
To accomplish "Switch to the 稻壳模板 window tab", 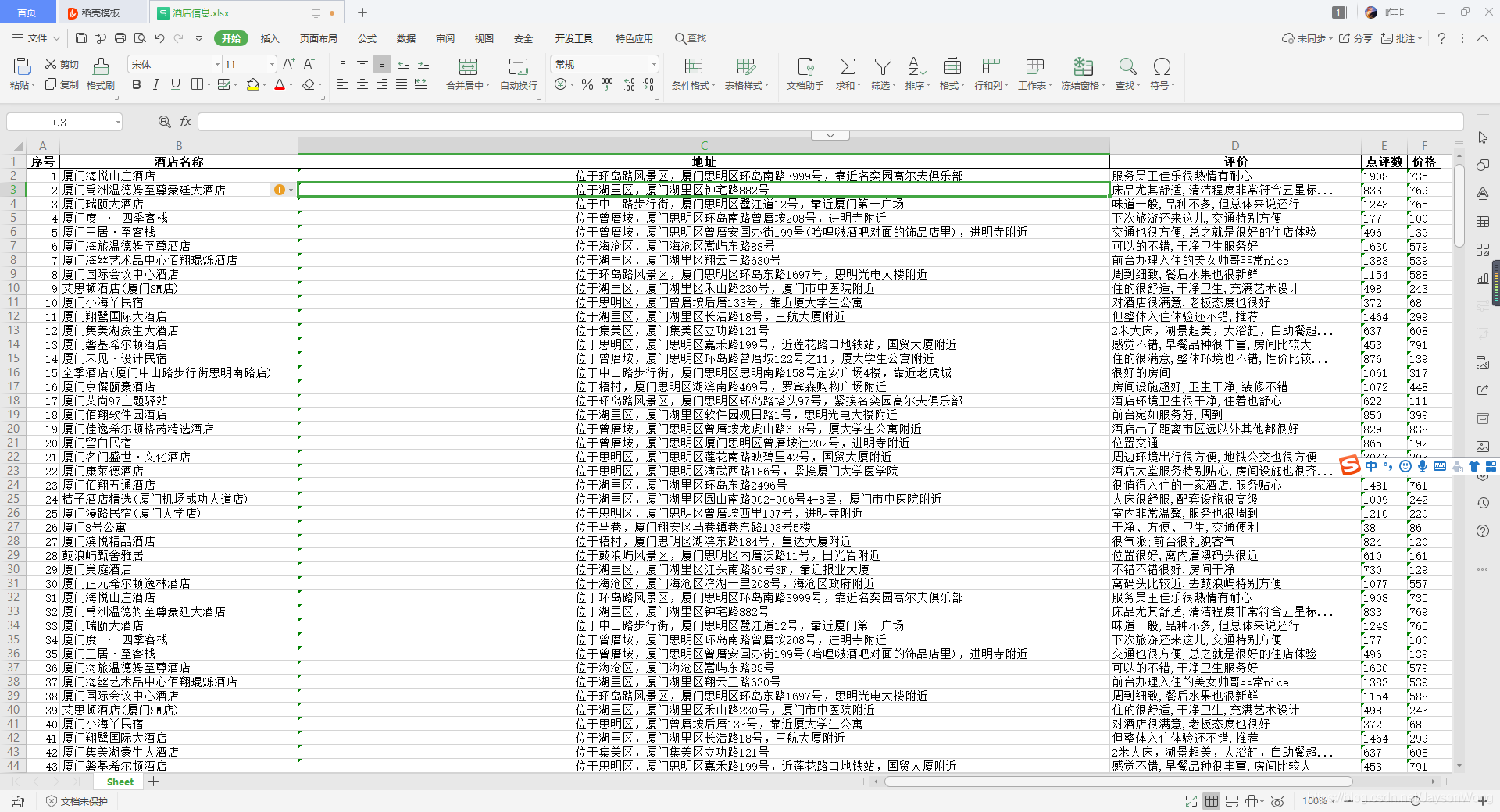I will (101, 12).
